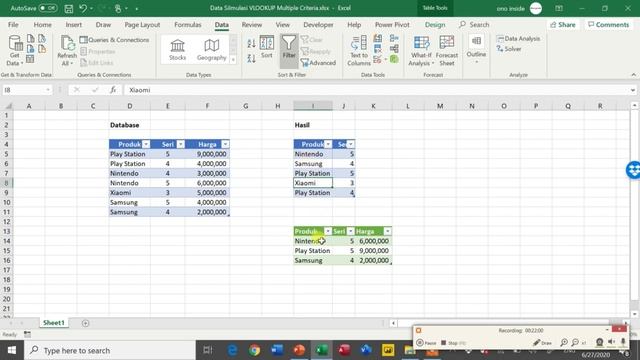Expand the Outline group

(x=476, y=50)
